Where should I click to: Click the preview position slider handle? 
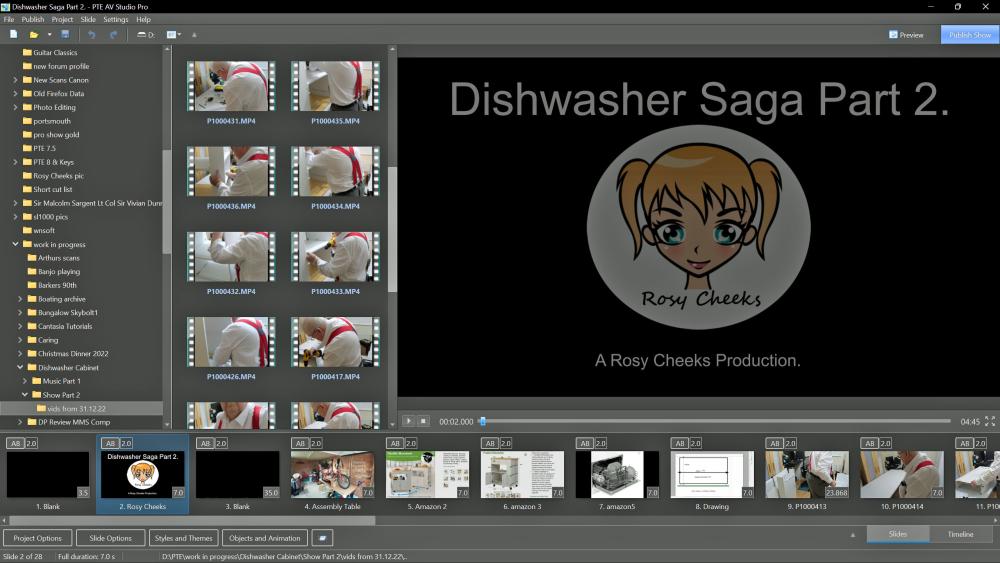483,421
